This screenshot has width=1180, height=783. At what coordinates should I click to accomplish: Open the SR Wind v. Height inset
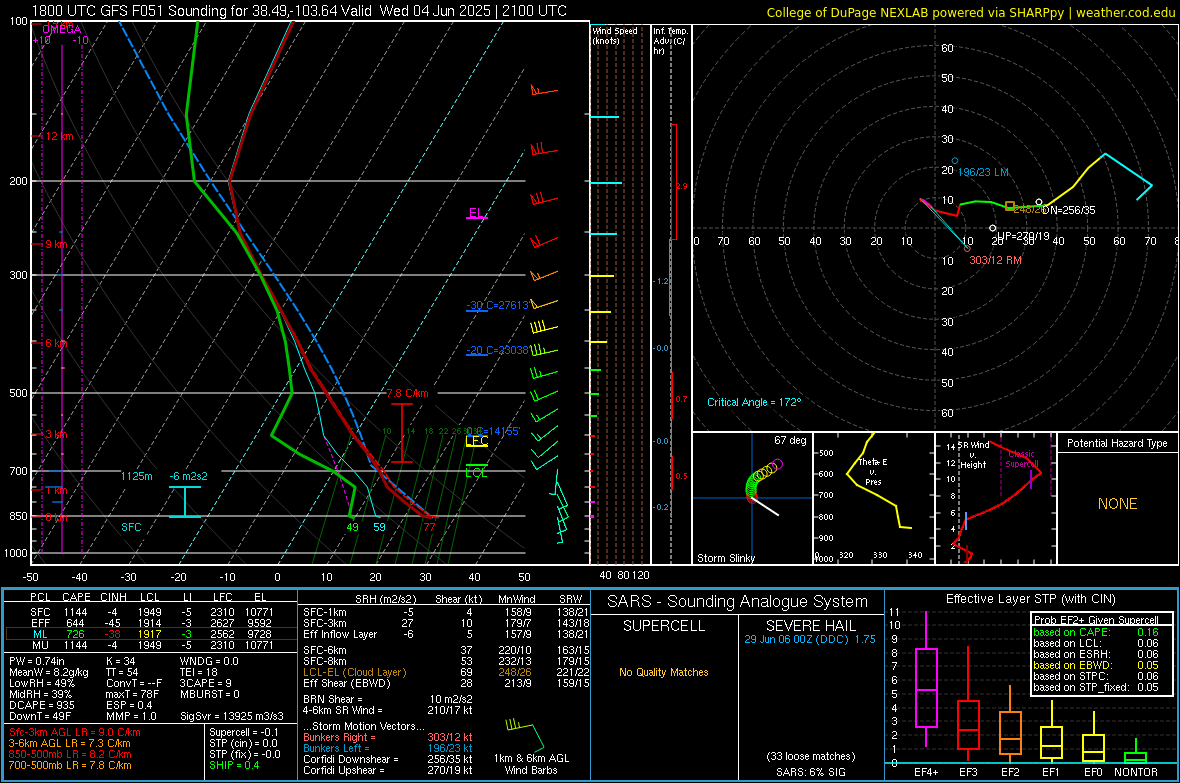click(995, 498)
